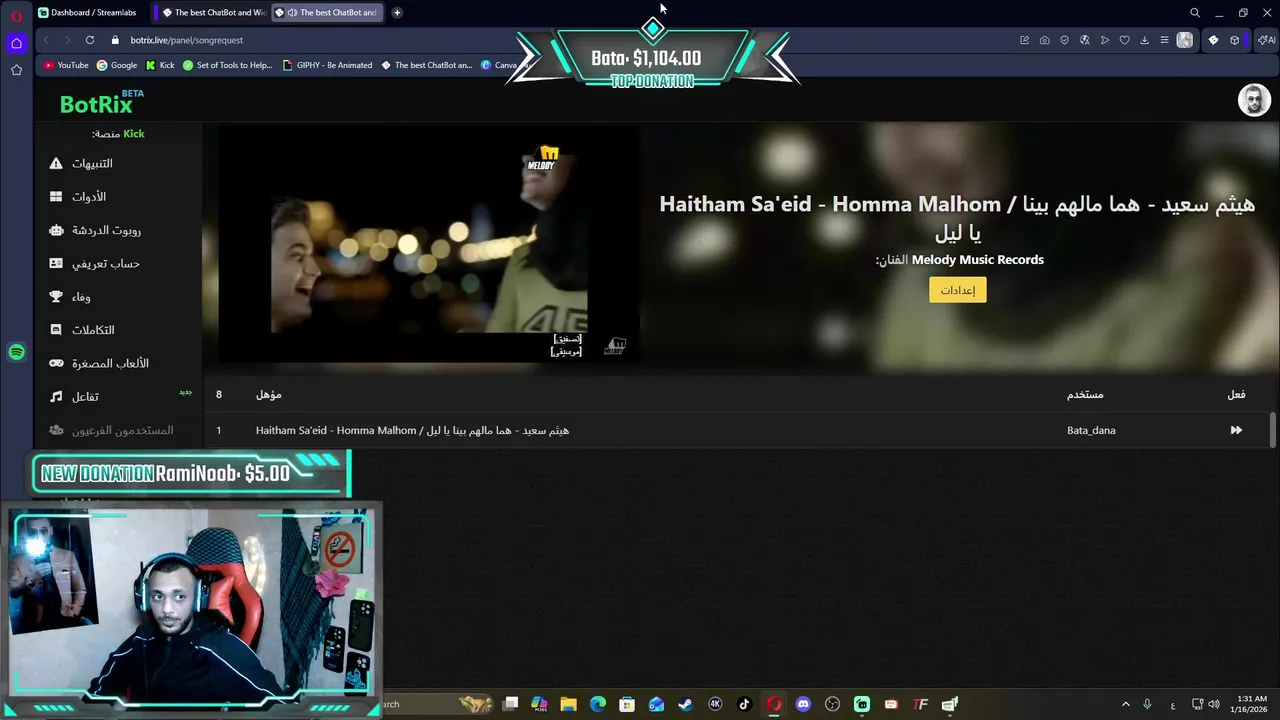Open 'Set of Tools to Help' bookmark
Screen dimensions: 1280x720
(x=227, y=65)
